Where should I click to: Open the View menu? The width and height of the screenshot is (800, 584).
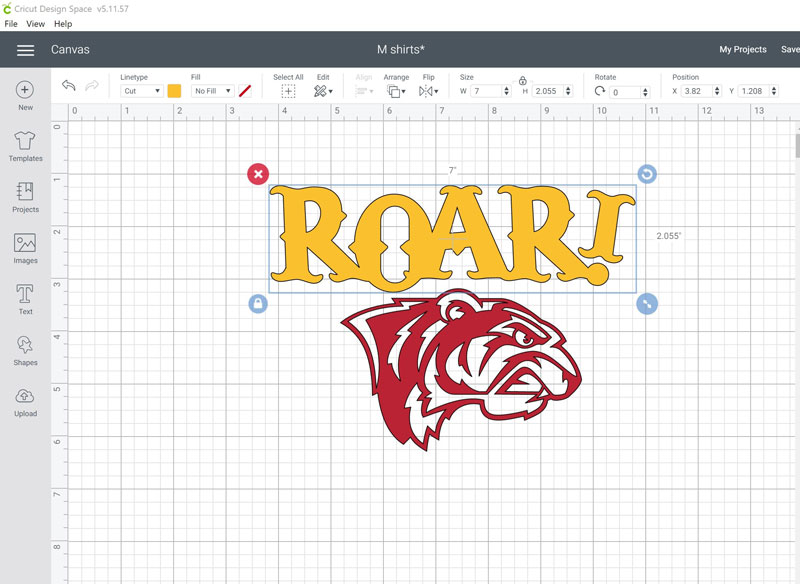[35, 24]
